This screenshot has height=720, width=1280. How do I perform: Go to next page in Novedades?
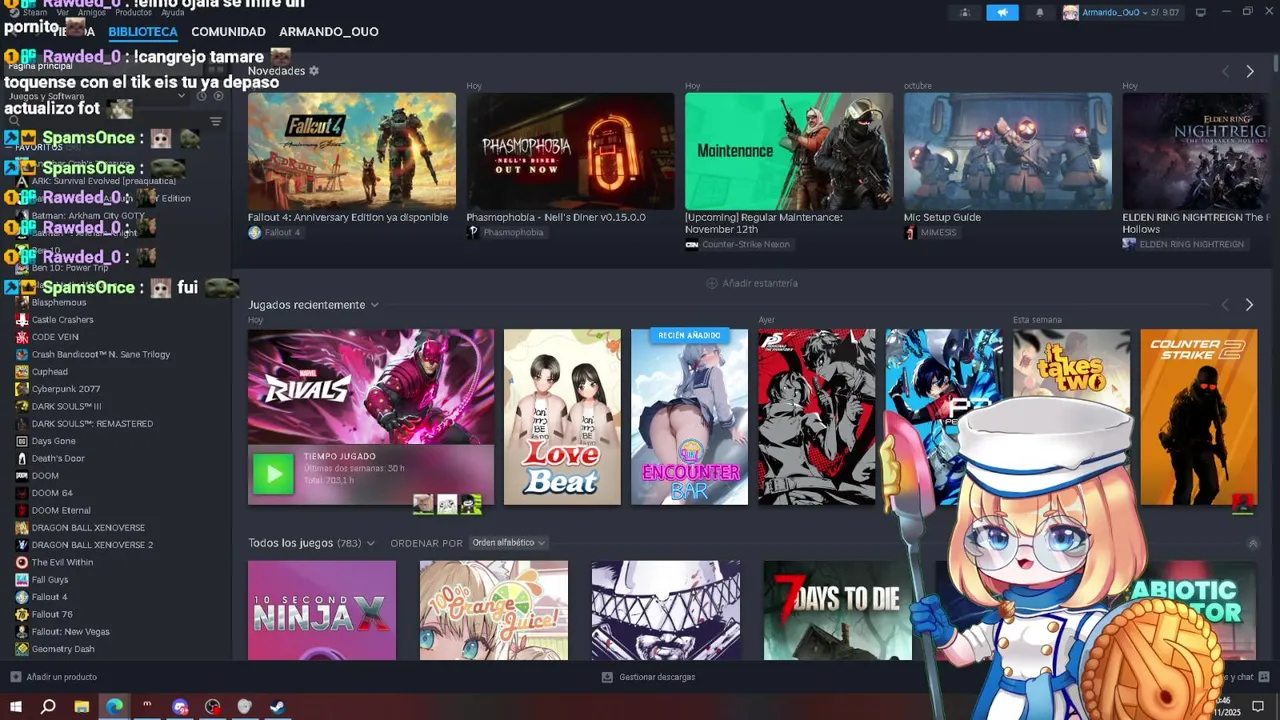tap(1249, 71)
